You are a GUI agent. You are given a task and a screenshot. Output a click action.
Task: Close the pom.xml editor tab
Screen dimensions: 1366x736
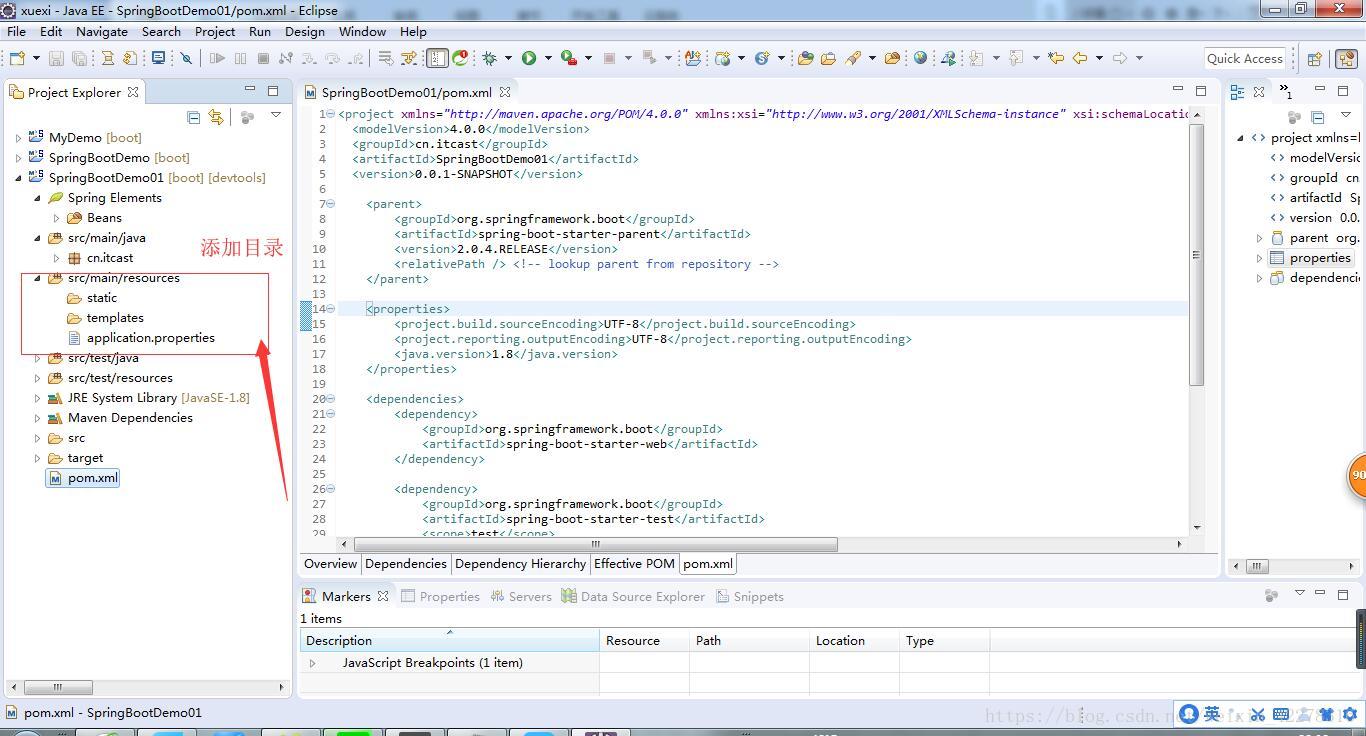pos(505,91)
